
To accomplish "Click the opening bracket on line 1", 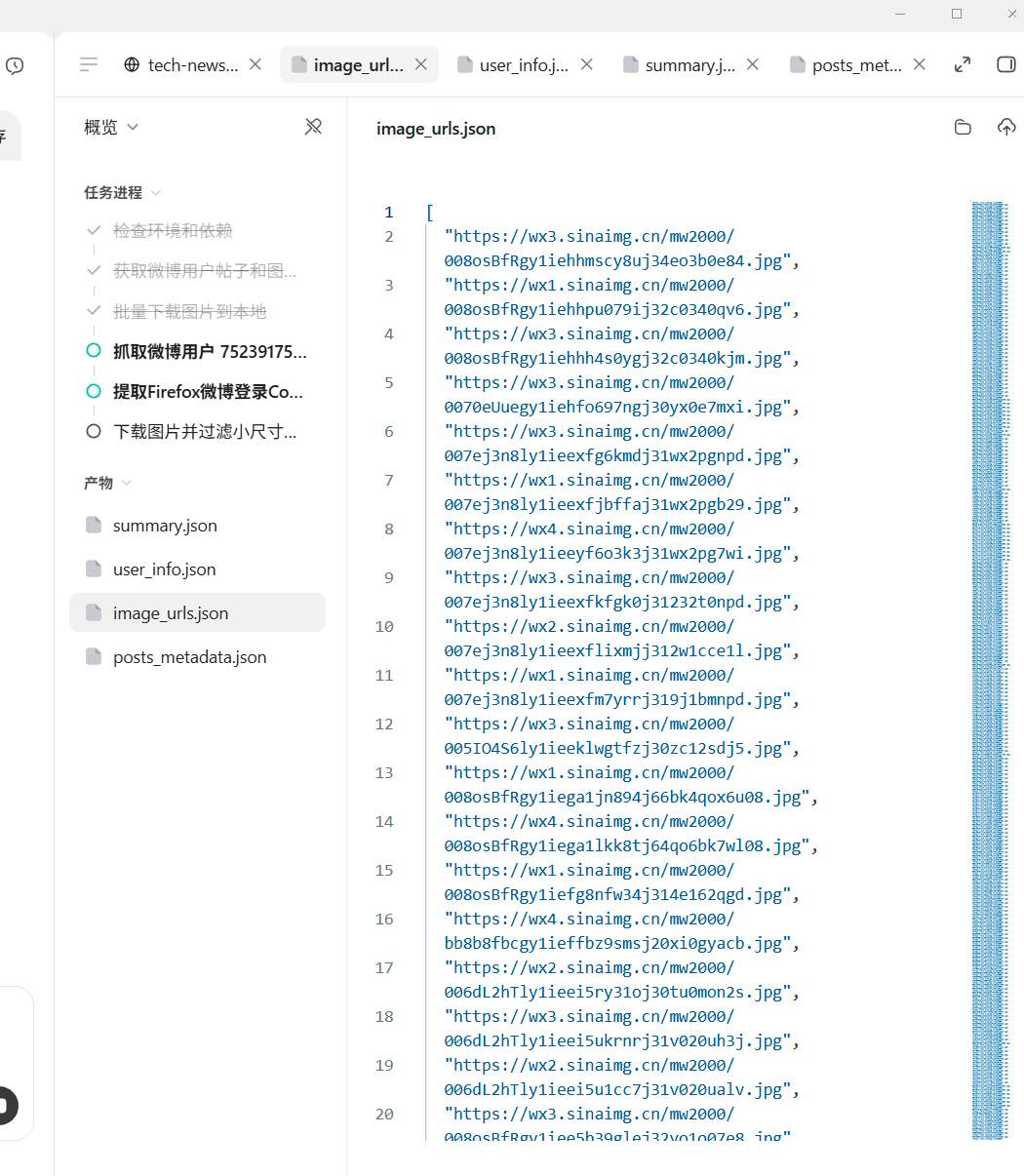I will click(x=430, y=213).
